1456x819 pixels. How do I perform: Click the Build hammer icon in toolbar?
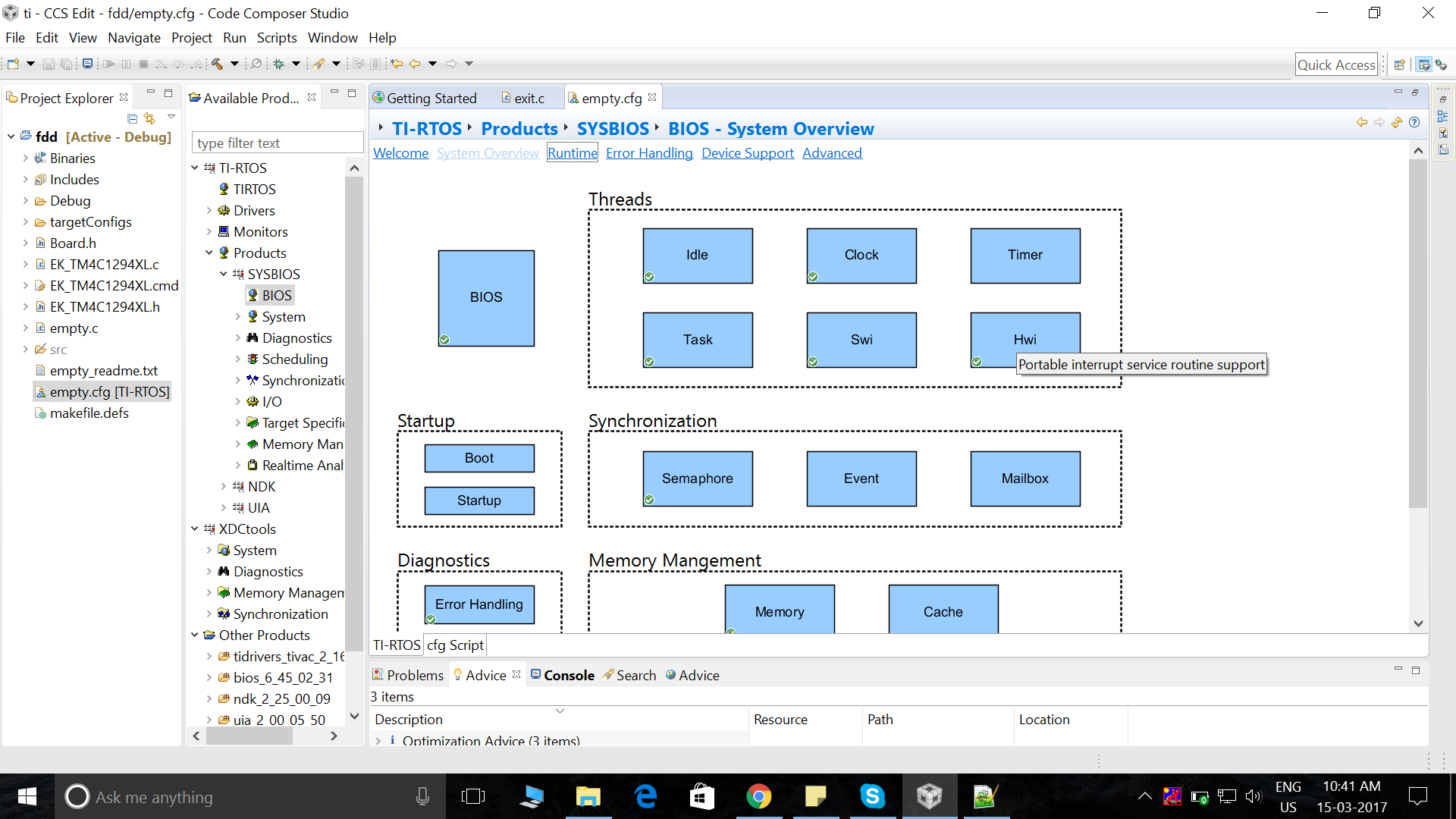click(217, 64)
